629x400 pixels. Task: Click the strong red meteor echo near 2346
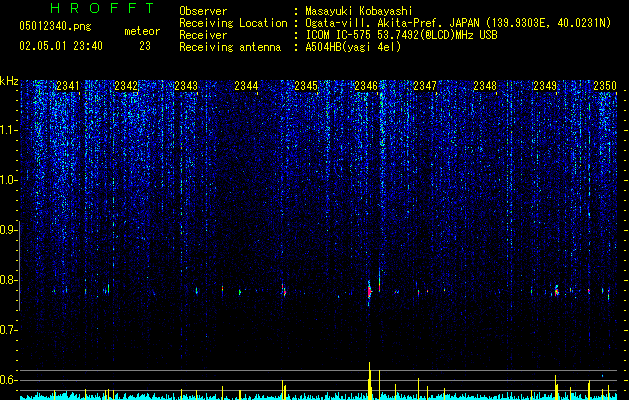point(369,292)
